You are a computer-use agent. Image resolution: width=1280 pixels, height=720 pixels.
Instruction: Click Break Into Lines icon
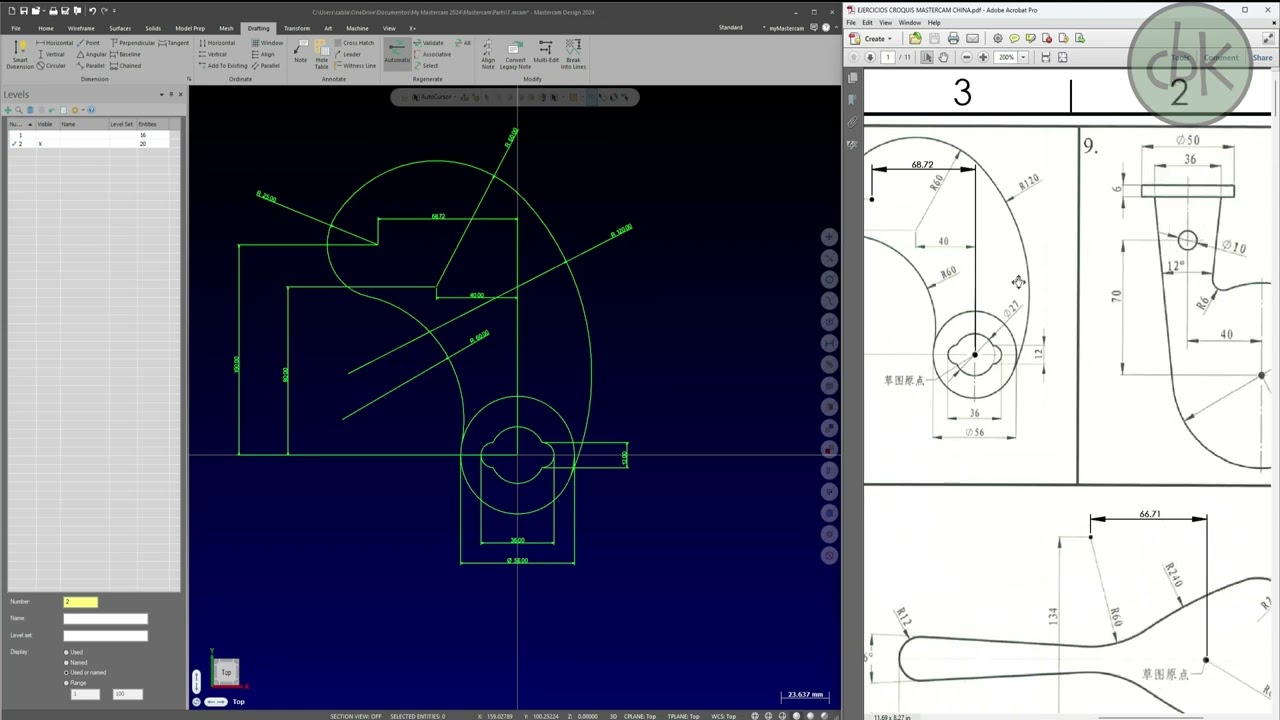[573, 55]
